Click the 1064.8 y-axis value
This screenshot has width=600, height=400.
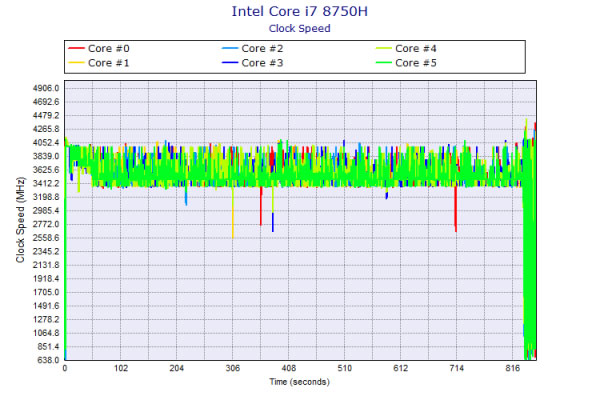click(x=46, y=333)
